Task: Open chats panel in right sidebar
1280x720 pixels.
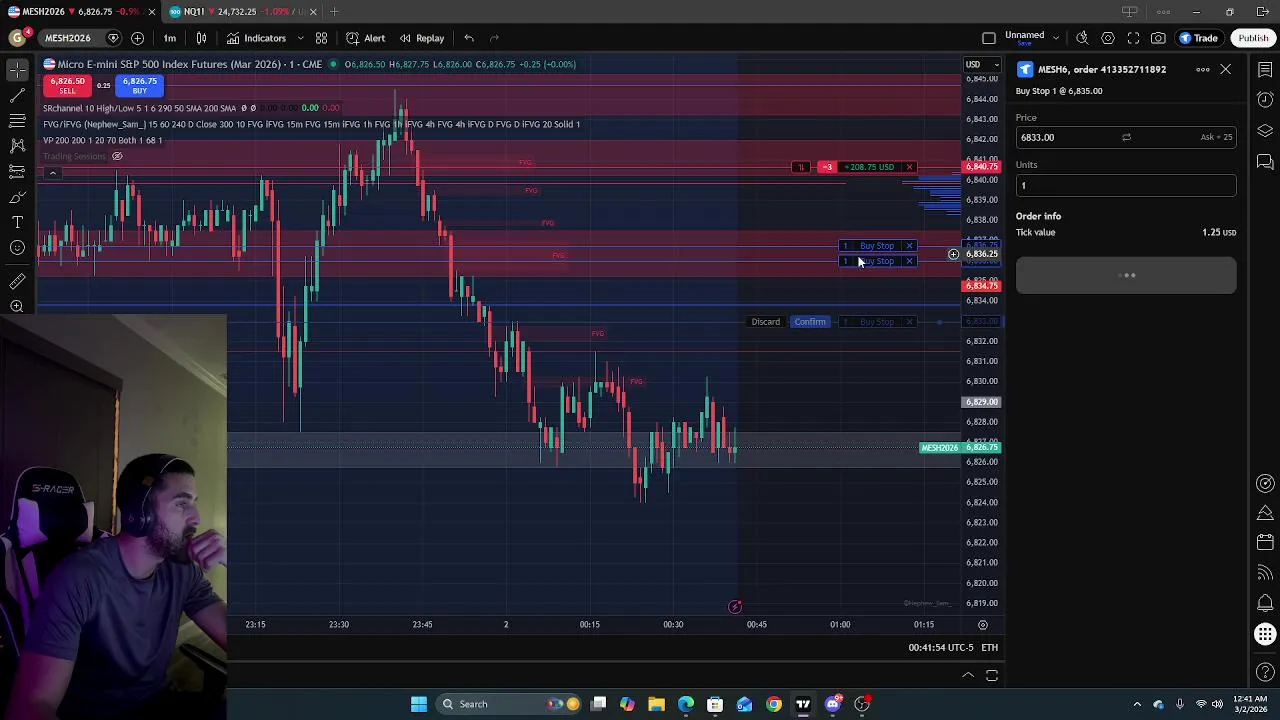Action: click(1265, 162)
